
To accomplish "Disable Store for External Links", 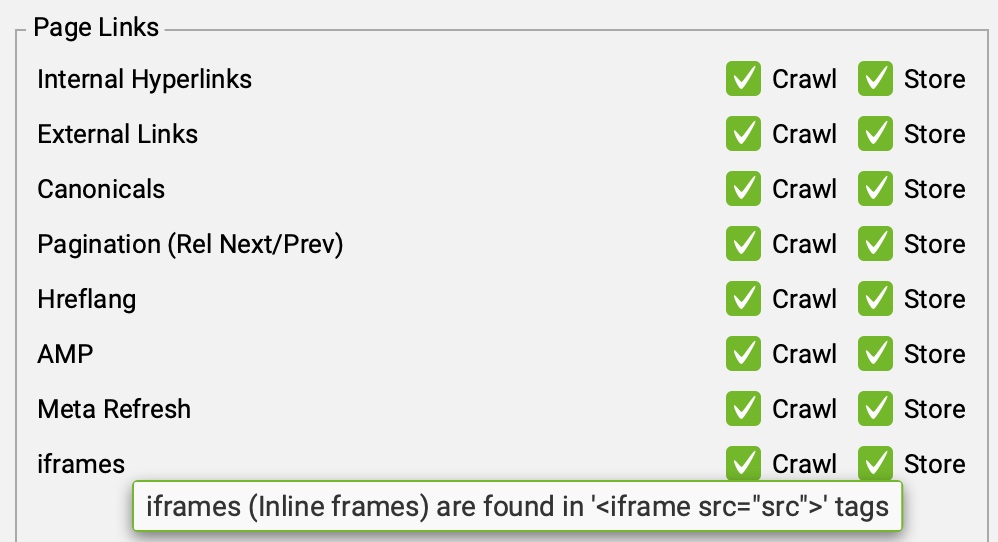I will click(875, 134).
